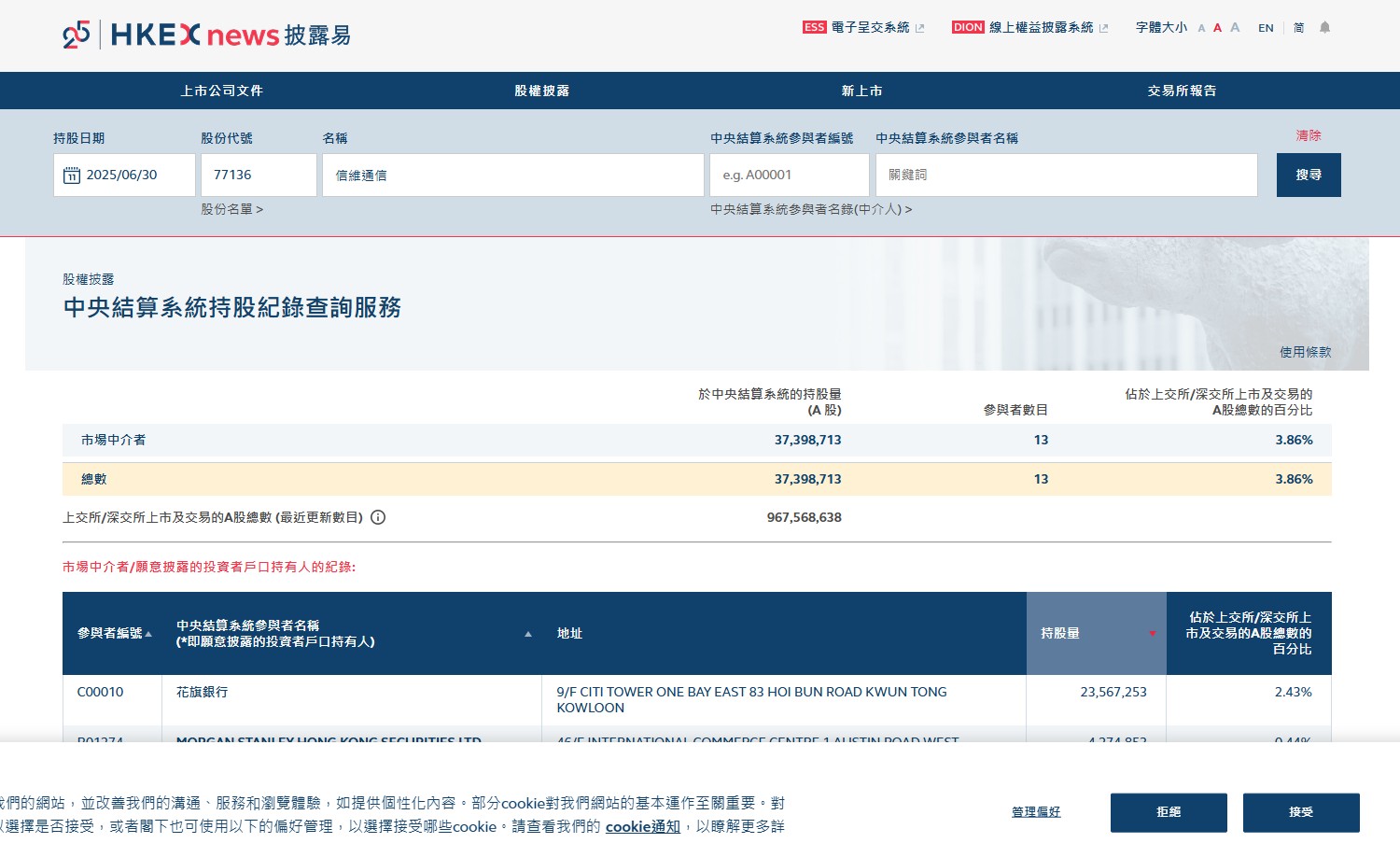Click the stock name field 信維通信
The height and width of the screenshot is (843, 1400).
pyautogui.click(x=513, y=175)
